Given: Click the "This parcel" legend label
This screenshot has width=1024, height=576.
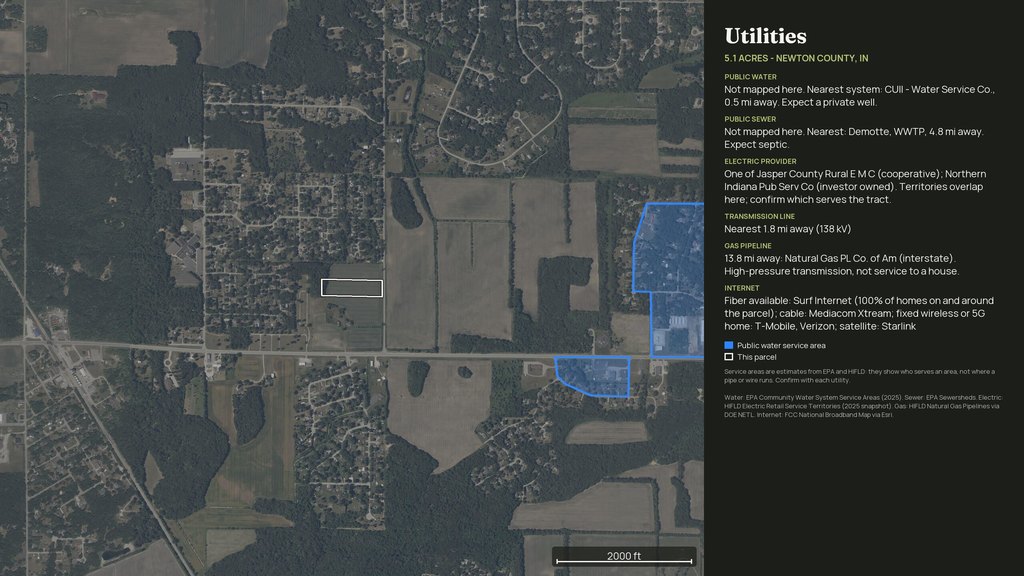Looking at the screenshot, I should pos(757,357).
